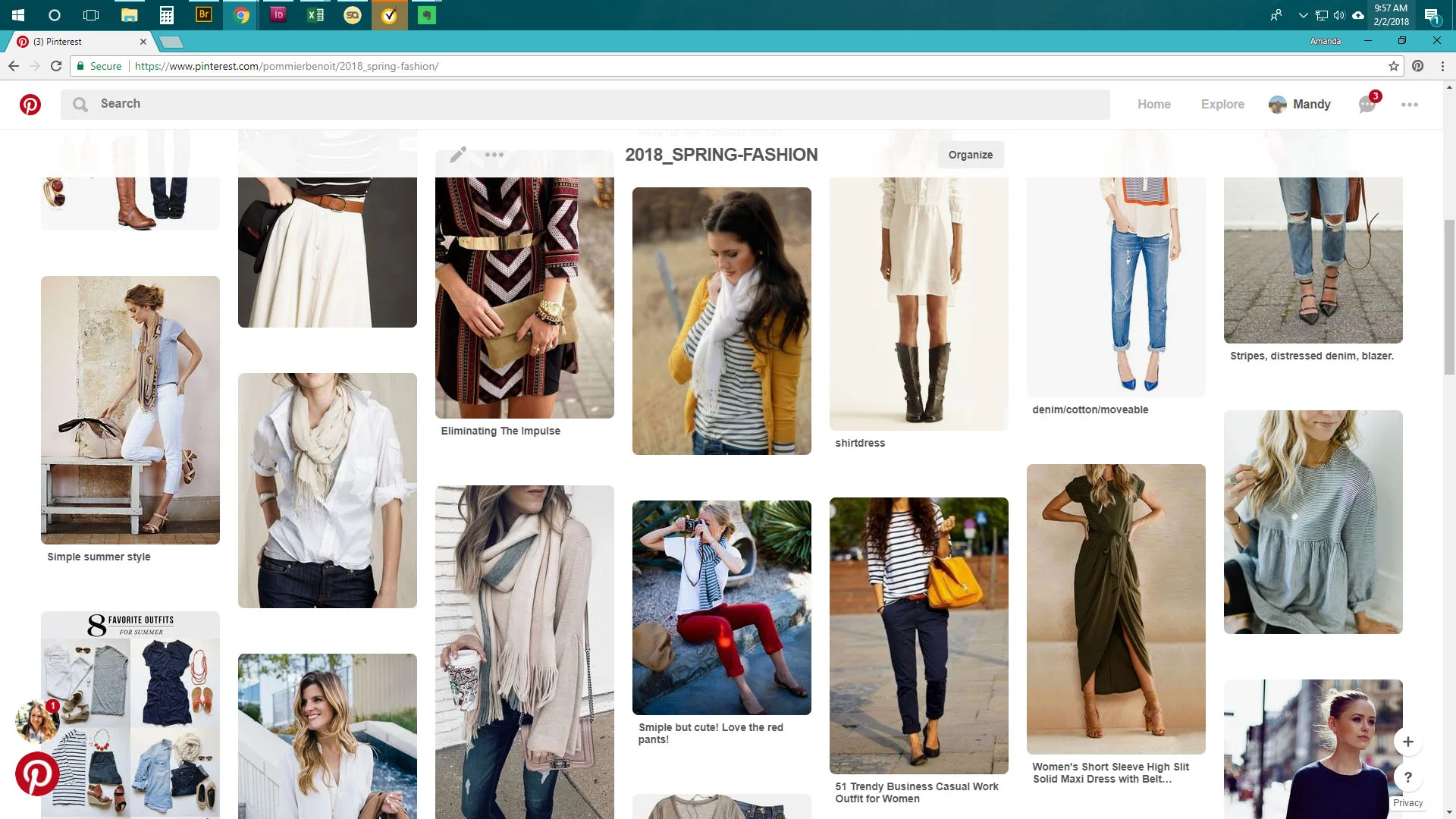This screenshot has width=1456, height=819.
Task: Expand the system tray hidden icons chevron
Action: pyautogui.click(x=1303, y=15)
